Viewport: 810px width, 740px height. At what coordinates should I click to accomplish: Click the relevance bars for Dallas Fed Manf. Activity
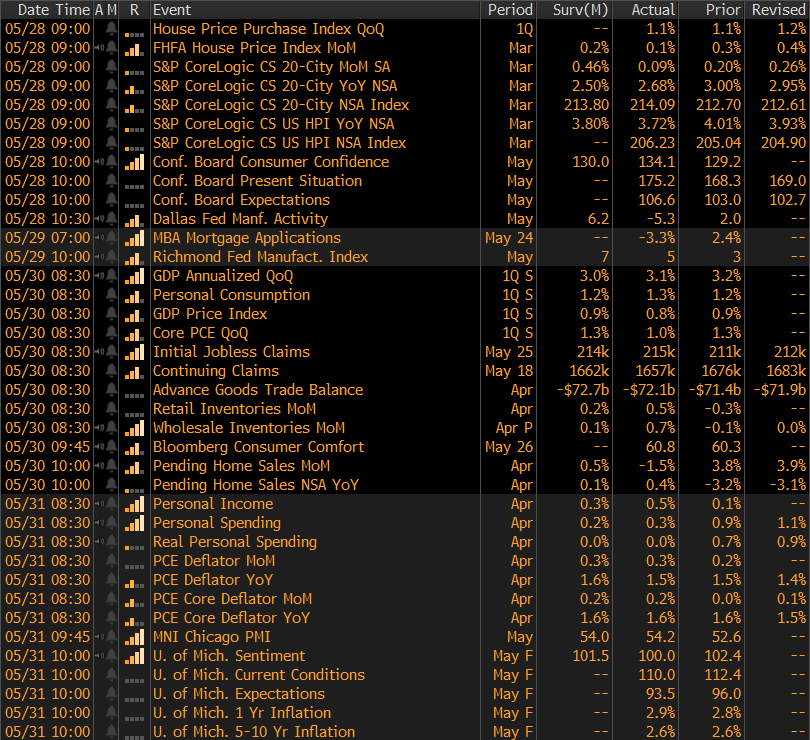tap(134, 219)
